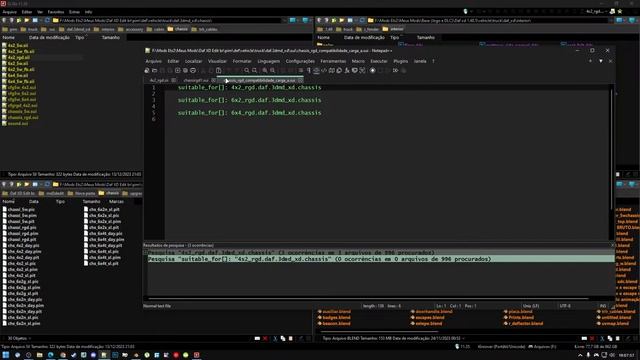The width and height of the screenshot is (640, 360).
Task: Open the Localizar menu in Notepad++
Action: (193, 61)
